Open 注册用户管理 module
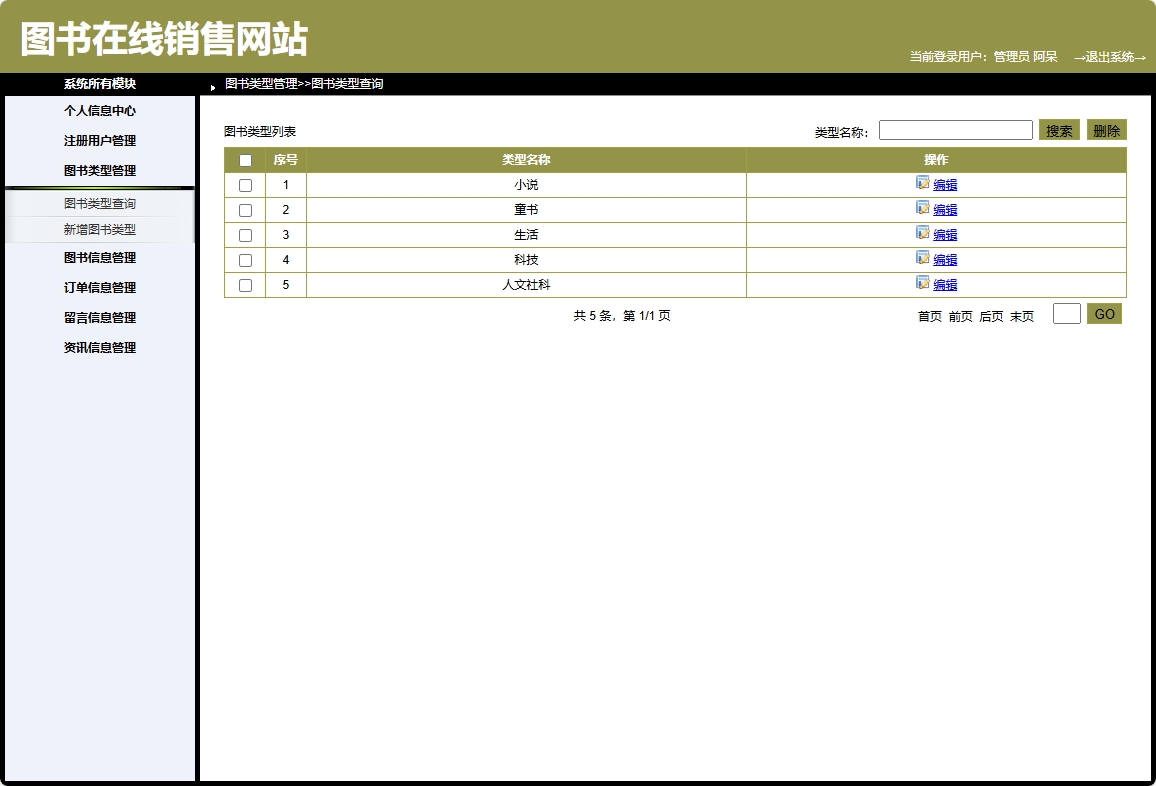The height and width of the screenshot is (786, 1156). pyautogui.click(x=100, y=141)
